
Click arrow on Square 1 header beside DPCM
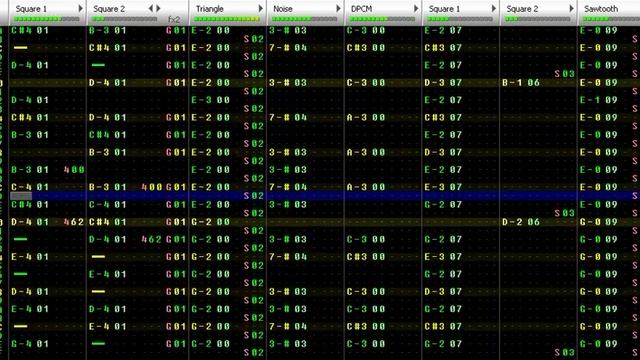(493, 9)
